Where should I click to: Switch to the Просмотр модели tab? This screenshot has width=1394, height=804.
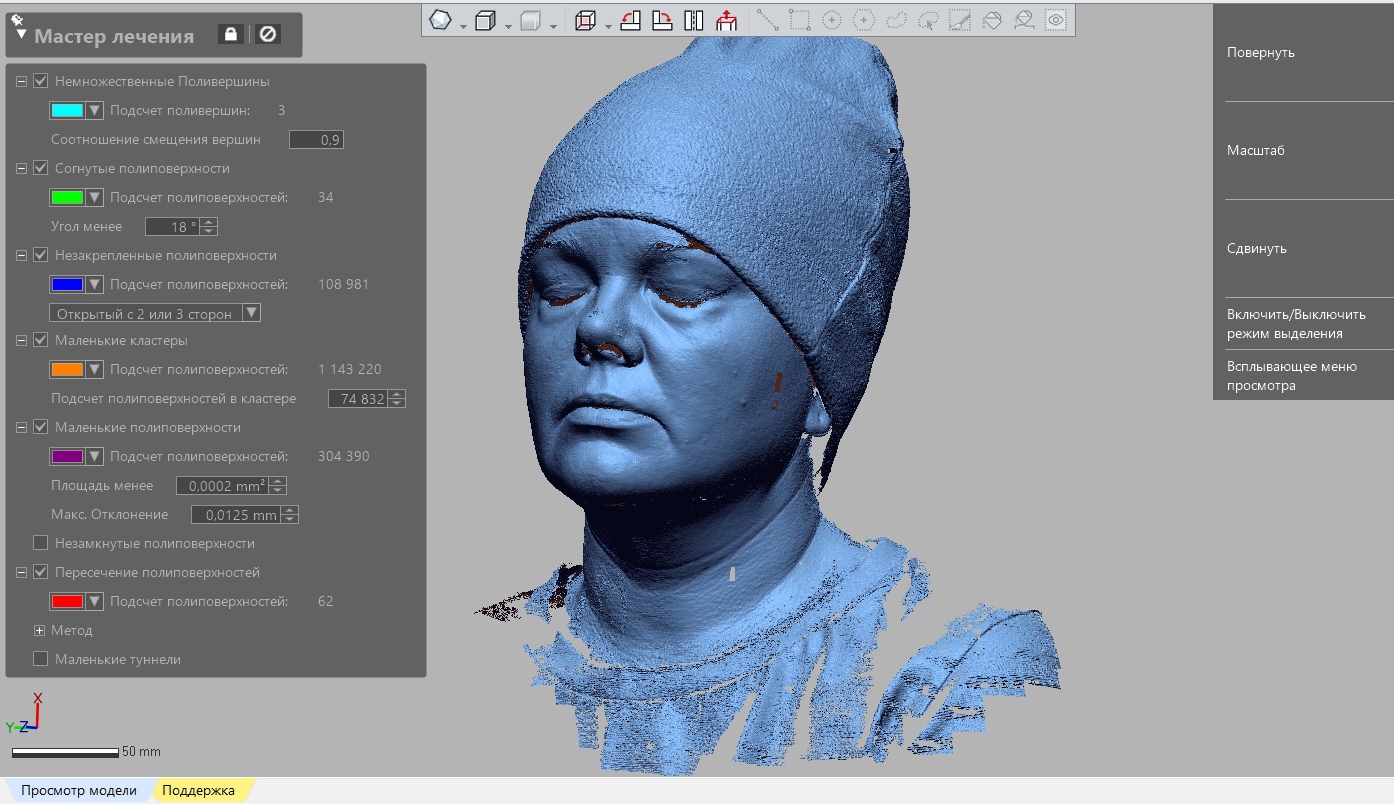(78, 790)
